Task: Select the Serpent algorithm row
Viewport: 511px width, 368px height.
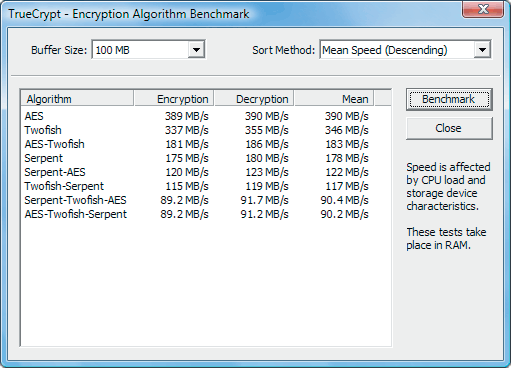Action: [x=197, y=158]
